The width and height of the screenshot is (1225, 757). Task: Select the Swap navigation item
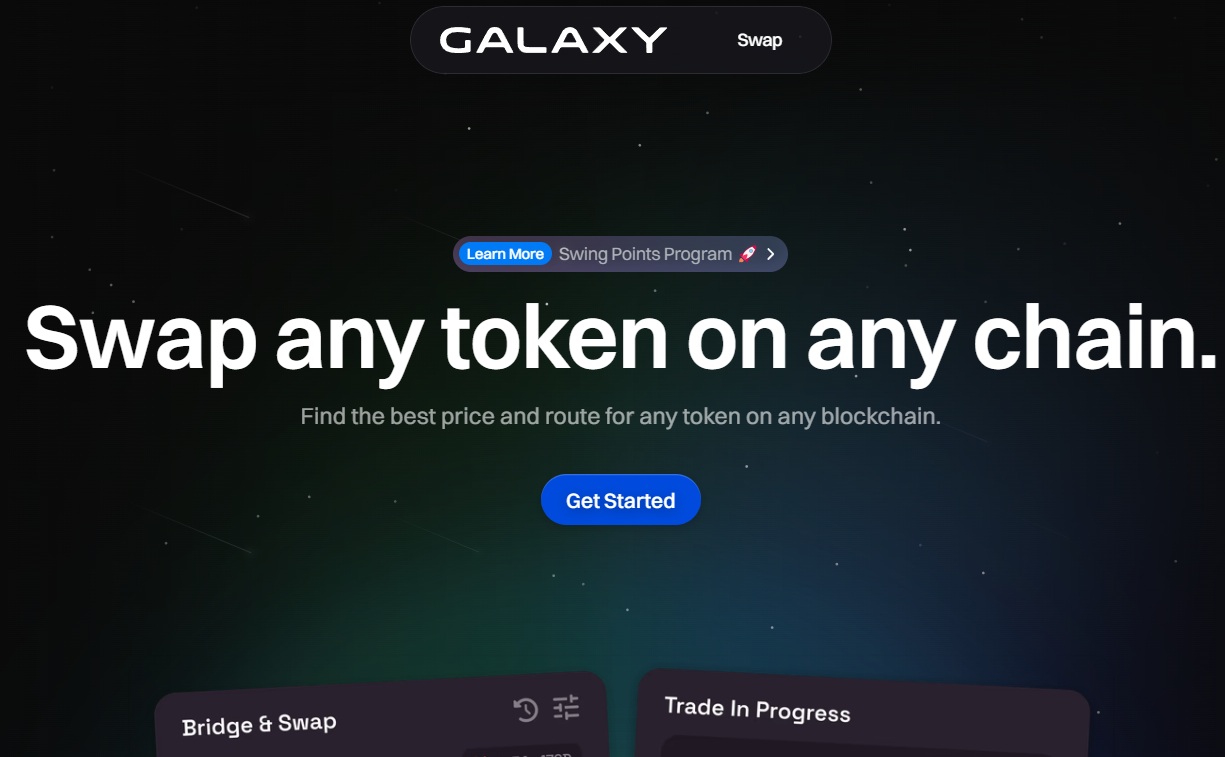pyautogui.click(x=759, y=40)
